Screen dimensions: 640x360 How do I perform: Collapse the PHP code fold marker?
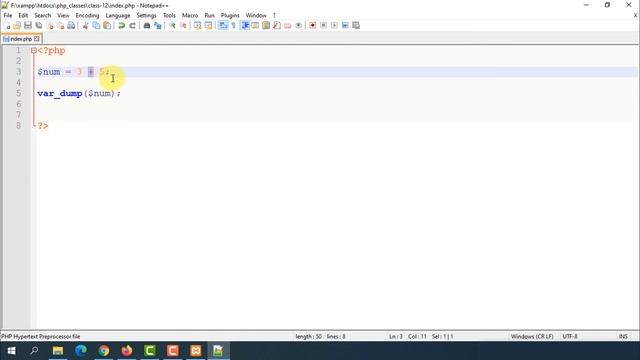[x=33, y=50]
